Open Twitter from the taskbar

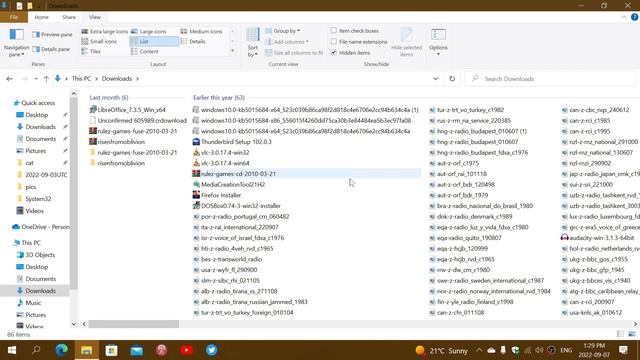(x=211, y=350)
